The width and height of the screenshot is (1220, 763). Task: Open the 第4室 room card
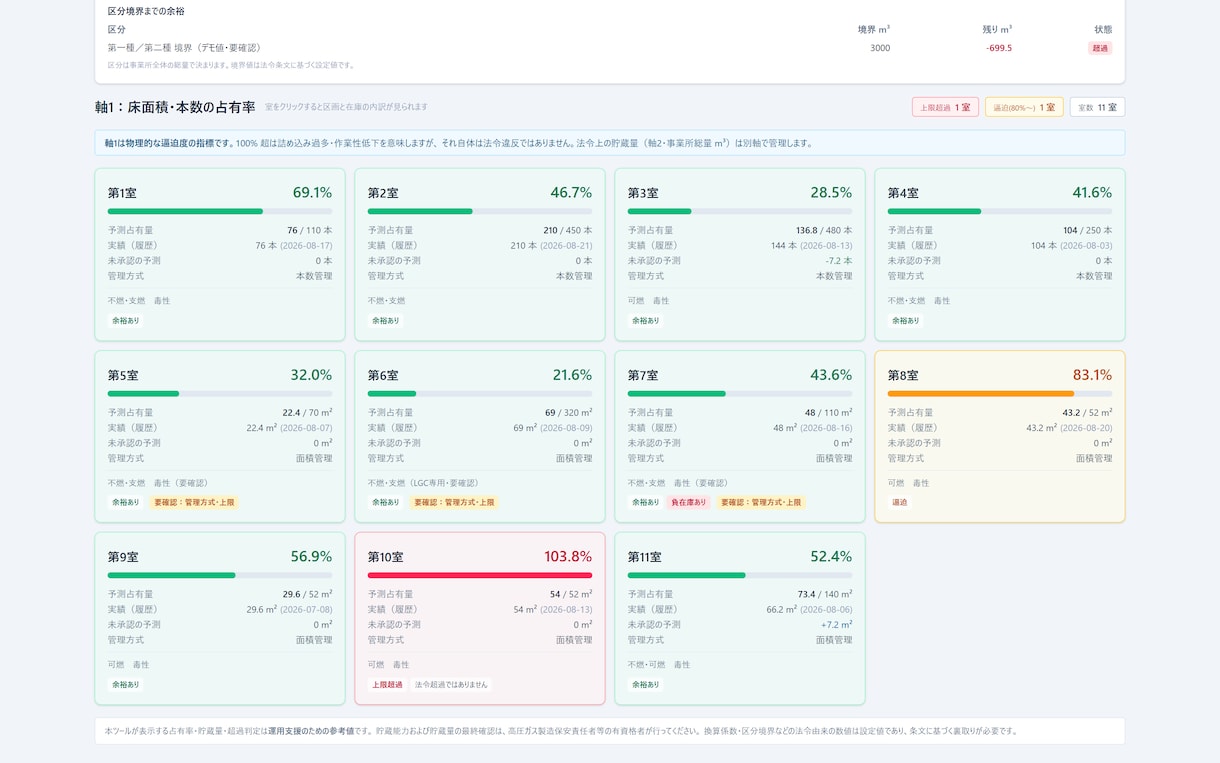1000,255
